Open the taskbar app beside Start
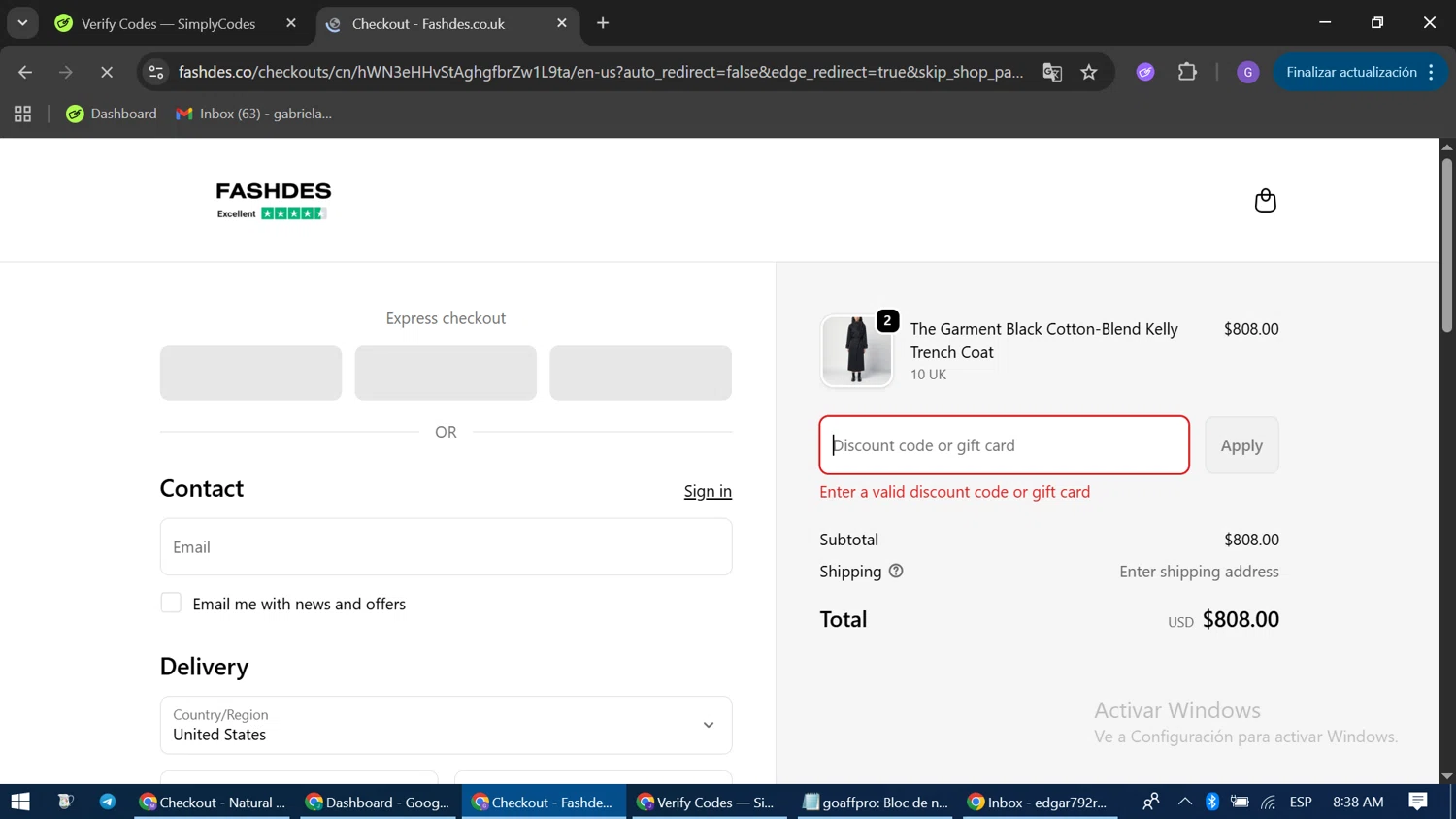 coord(65,802)
